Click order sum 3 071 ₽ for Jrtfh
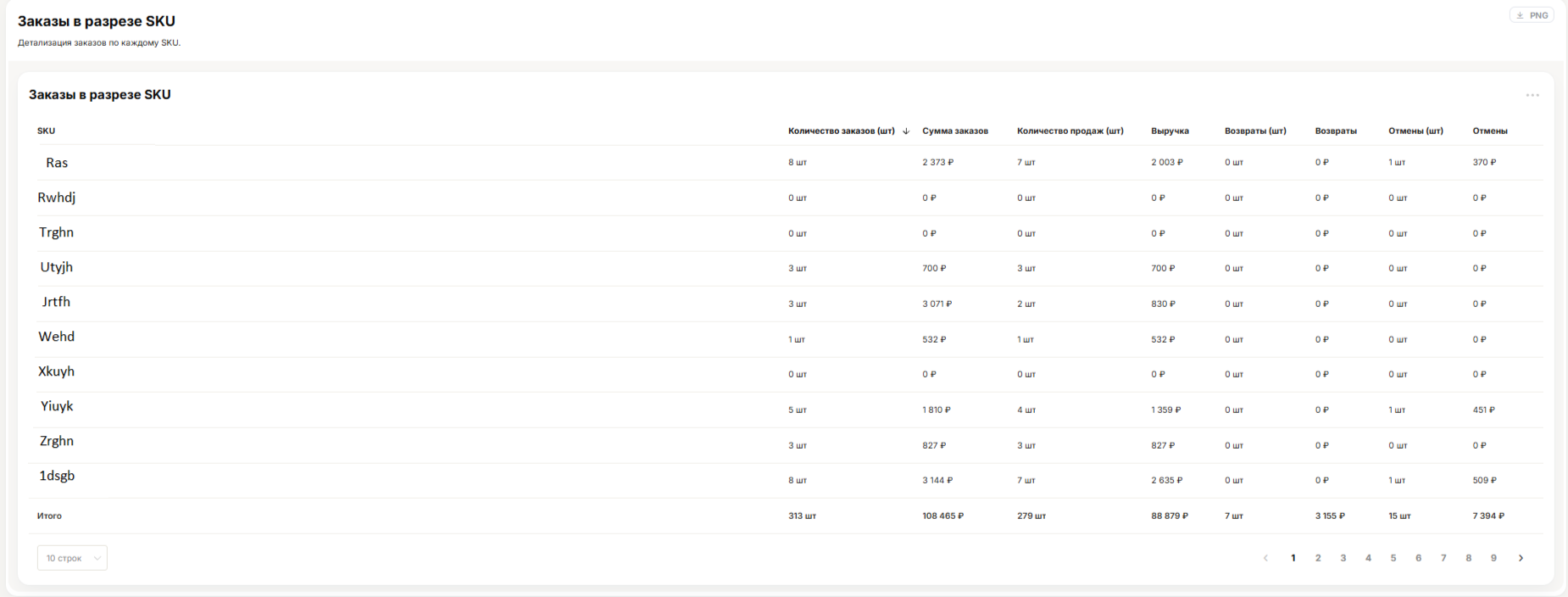 [x=937, y=304]
